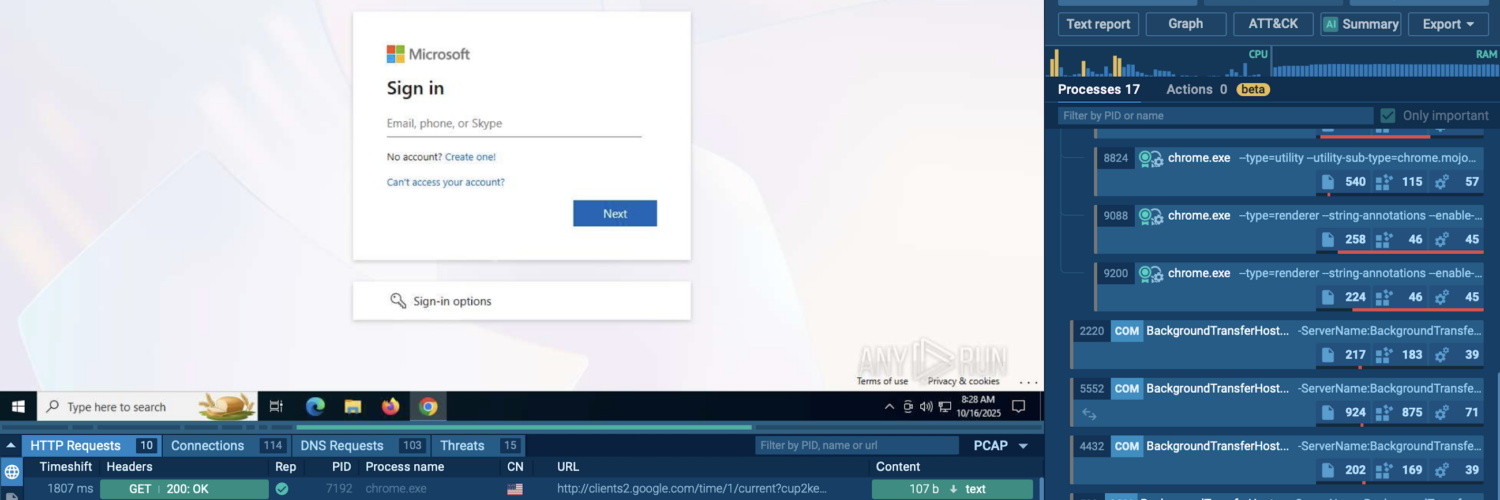Viewport: 1500px width, 500px height.
Task: Launch Firefox from the taskbar
Action: 390,406
